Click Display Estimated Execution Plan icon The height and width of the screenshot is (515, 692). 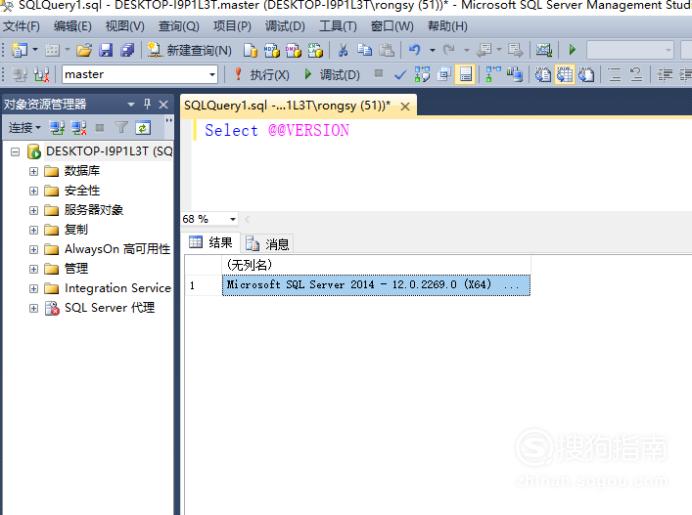(422, 75)
